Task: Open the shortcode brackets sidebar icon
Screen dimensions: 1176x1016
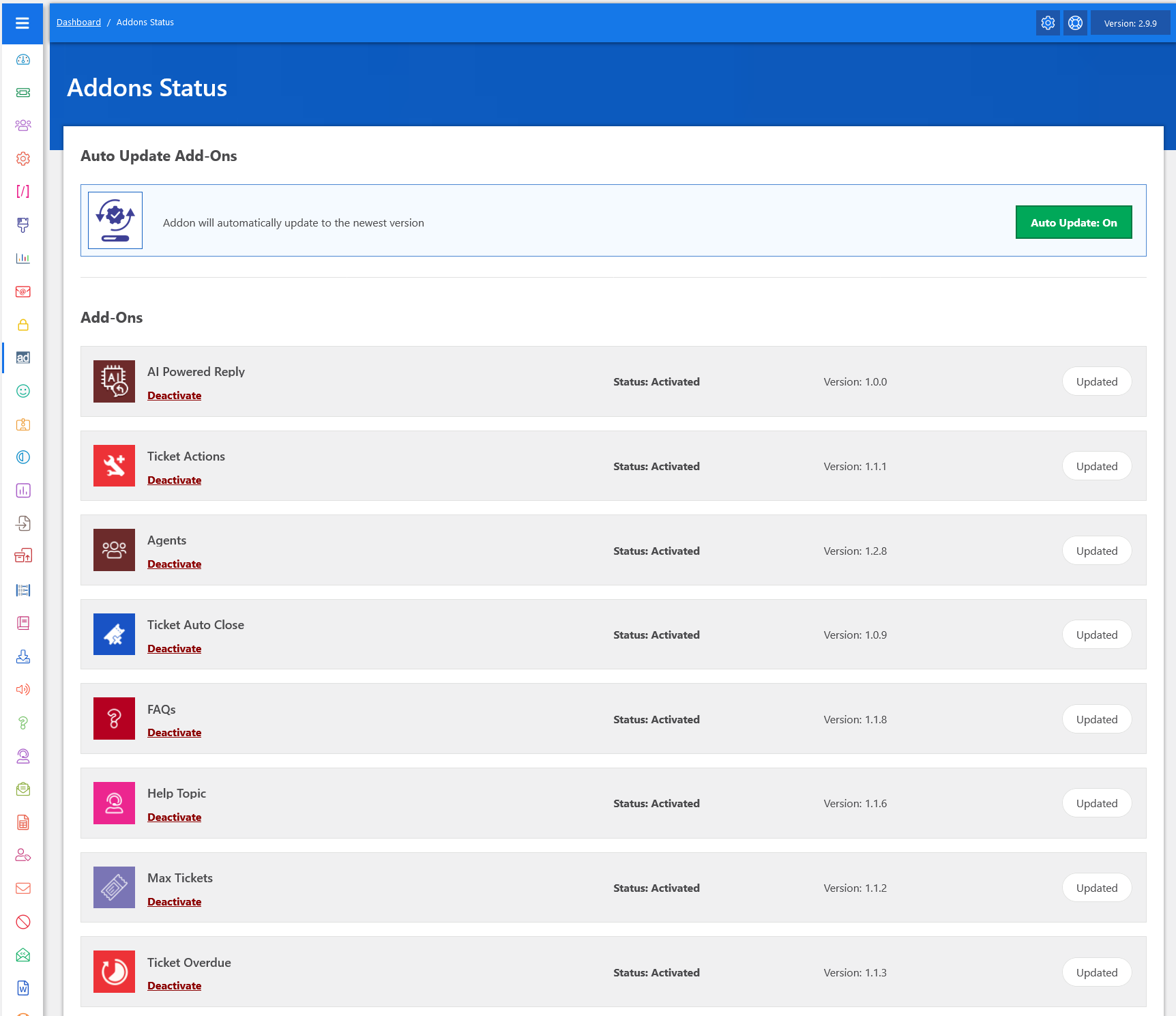Action: 23,192
